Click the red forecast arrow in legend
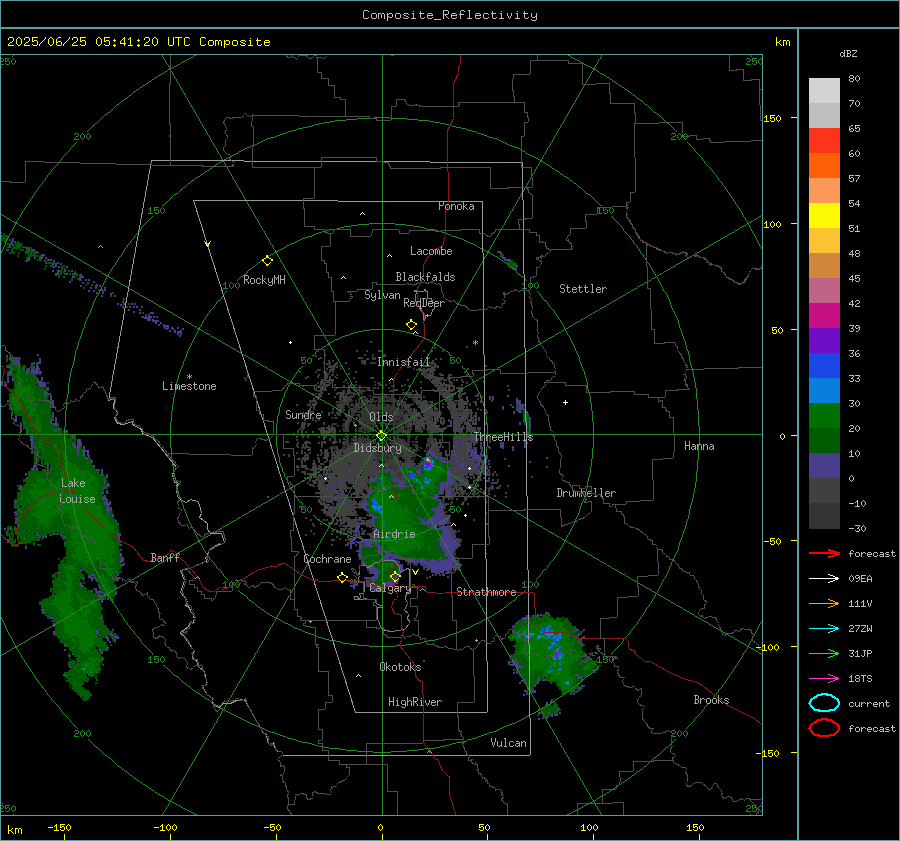The image size is (900, 841). click(x=824, y=553)
